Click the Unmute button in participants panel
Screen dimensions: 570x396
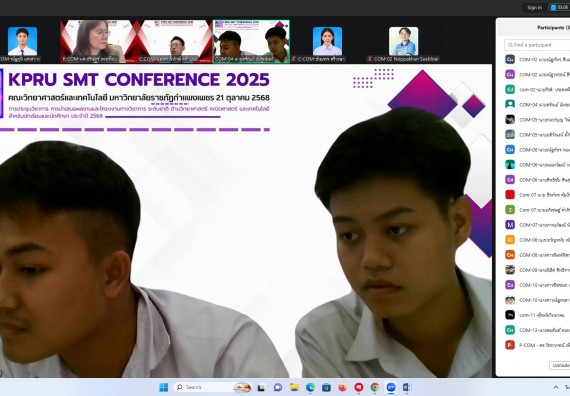(x=560, y=365)
